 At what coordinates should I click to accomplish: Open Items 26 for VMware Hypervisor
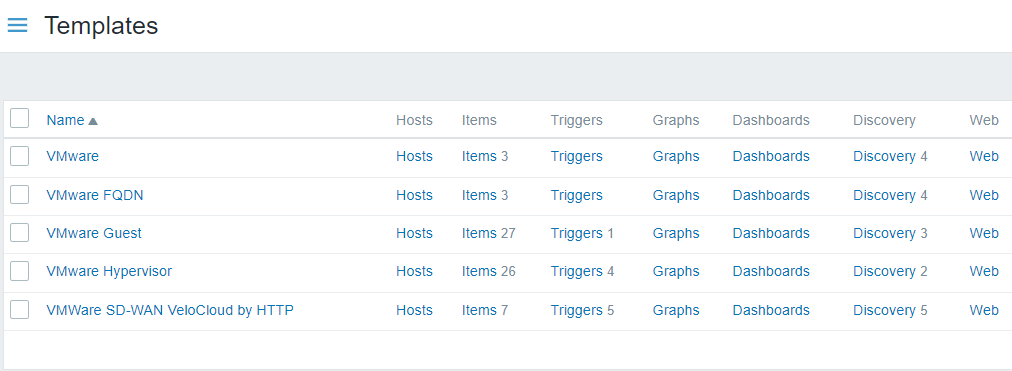coord(480,271)
